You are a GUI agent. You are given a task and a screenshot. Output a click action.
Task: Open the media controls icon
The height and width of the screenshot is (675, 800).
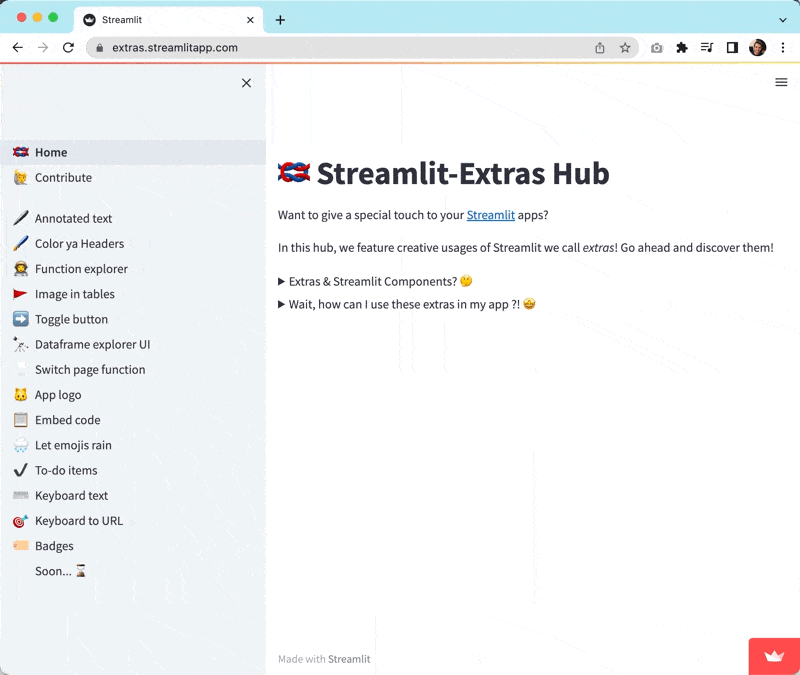coord(707,47)
